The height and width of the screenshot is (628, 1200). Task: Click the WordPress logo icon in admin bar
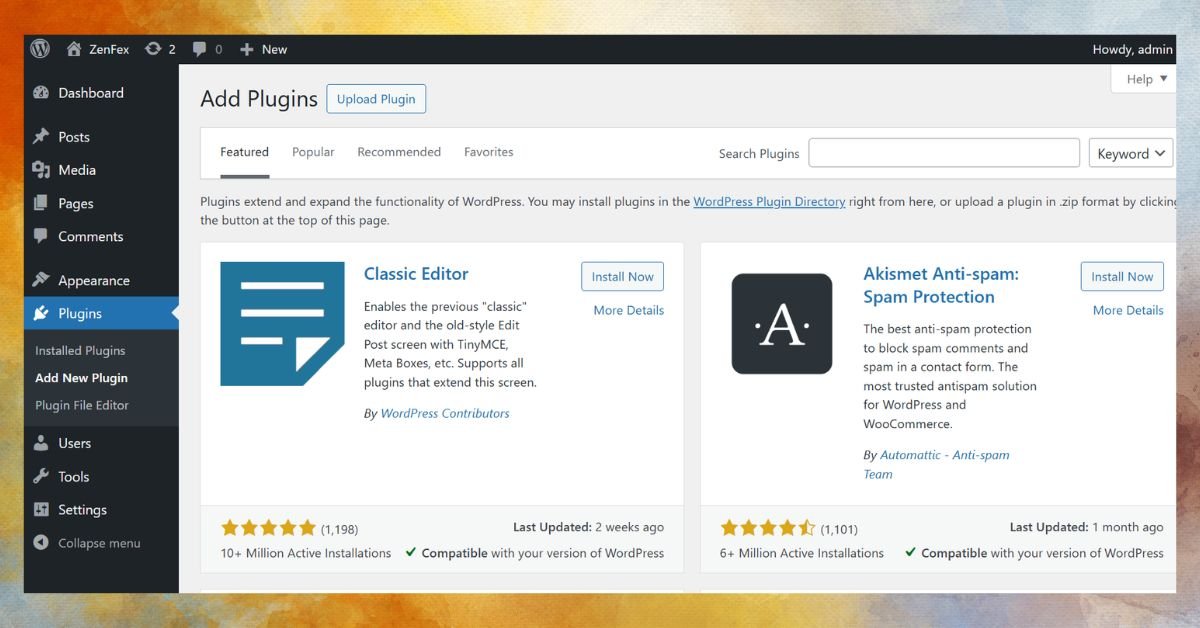coord(40,49)
